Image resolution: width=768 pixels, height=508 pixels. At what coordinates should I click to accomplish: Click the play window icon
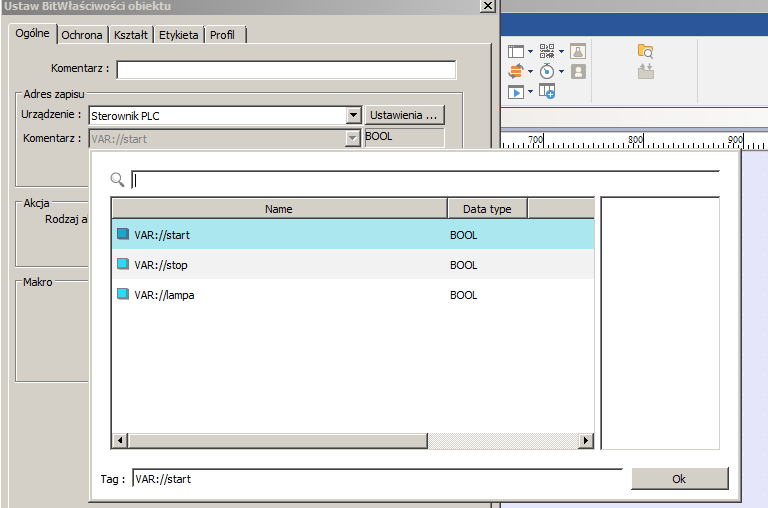516,92
